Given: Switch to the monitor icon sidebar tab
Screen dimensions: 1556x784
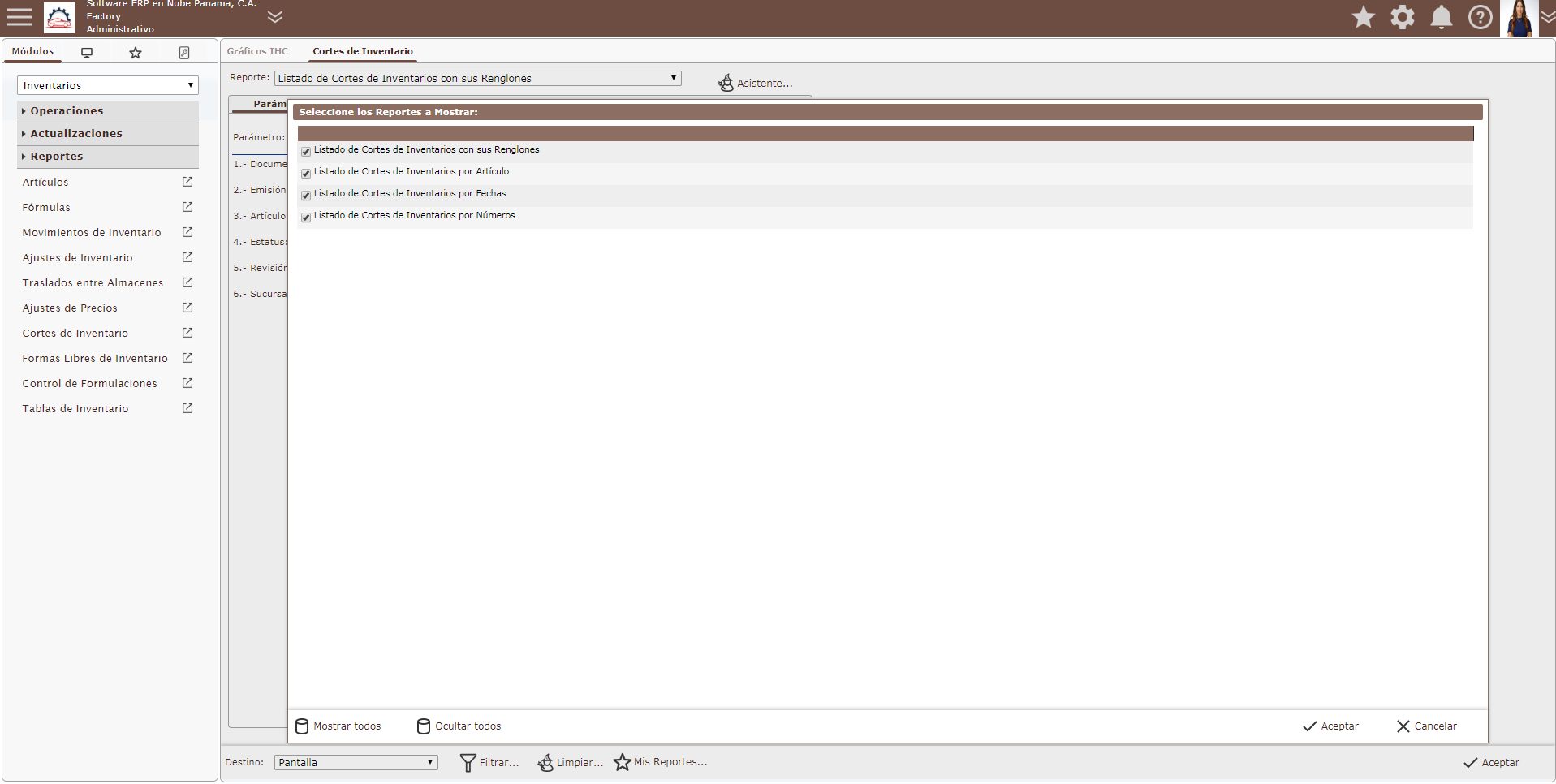Looking at the screenshot, I should 87,52.
